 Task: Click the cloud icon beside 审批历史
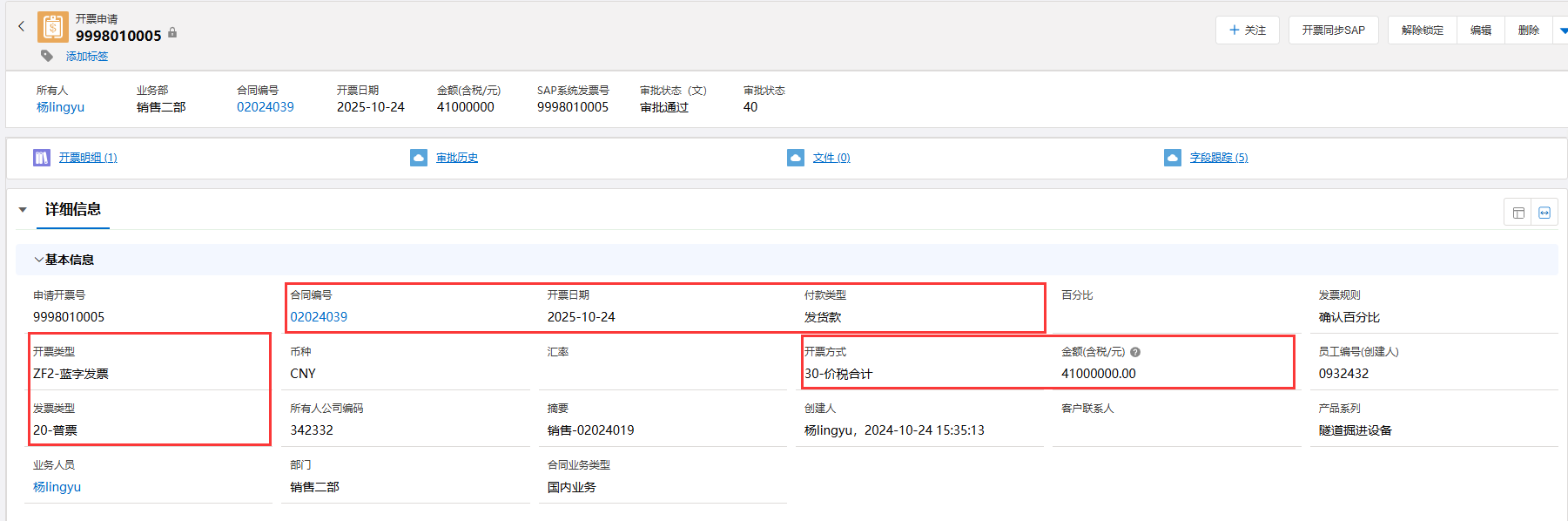(x=419, y=158)
